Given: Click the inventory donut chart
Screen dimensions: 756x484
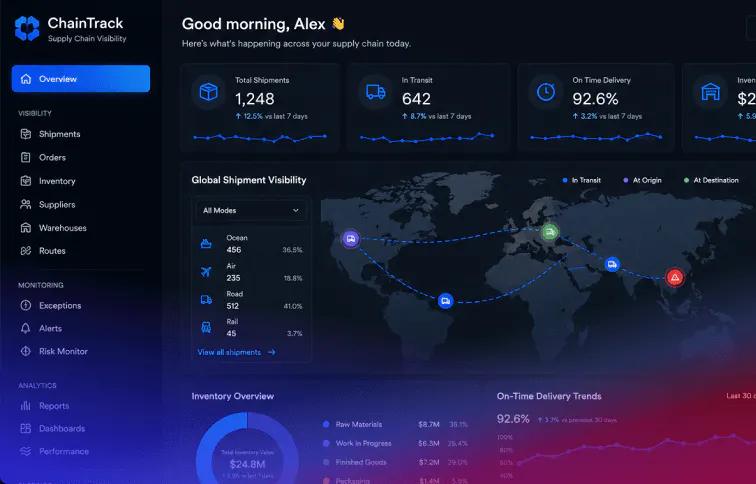Looking at the screenshot, I should tap(247, 448).
